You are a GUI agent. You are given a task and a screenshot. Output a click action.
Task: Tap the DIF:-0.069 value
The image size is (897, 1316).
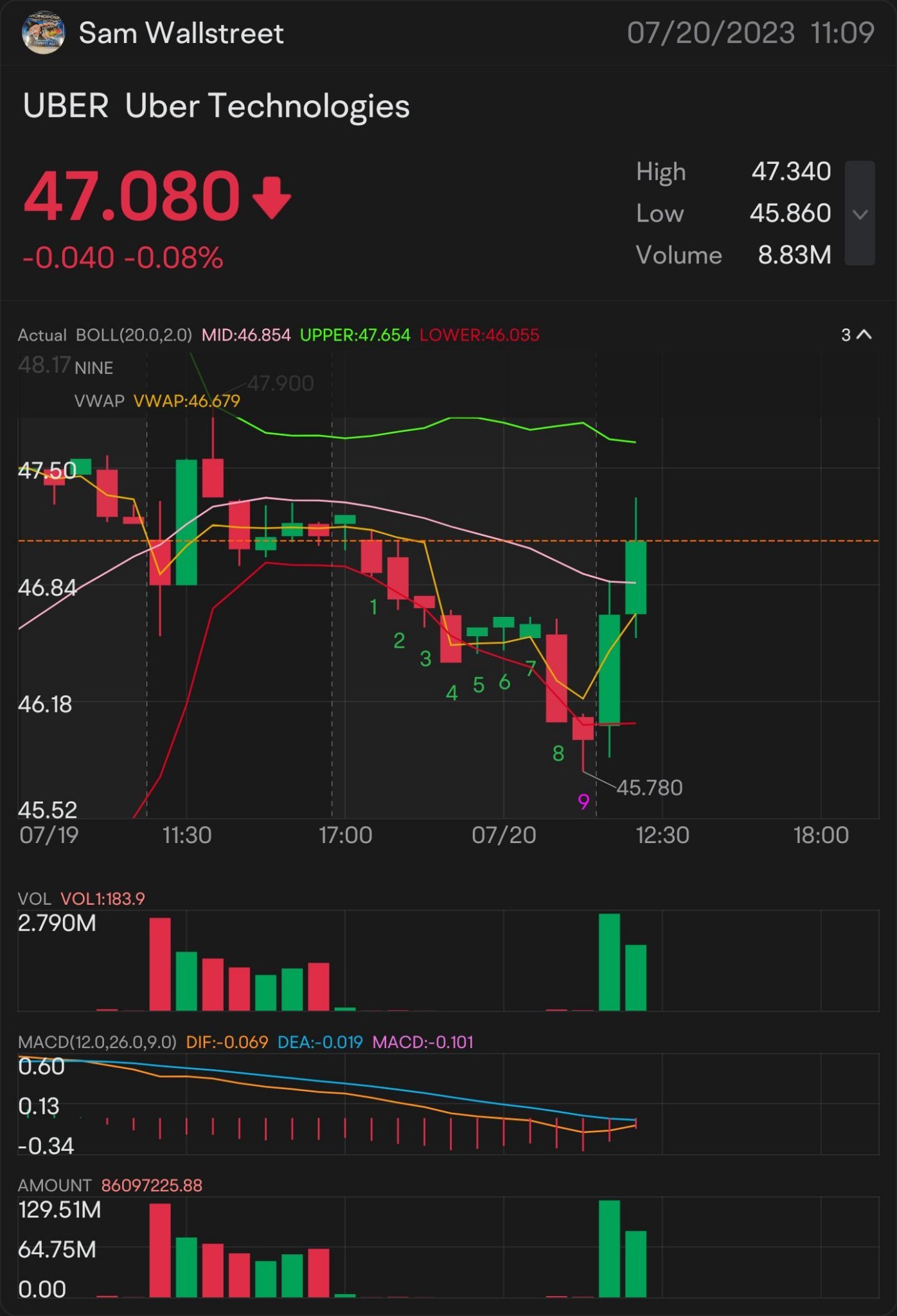[x=227, y=1042]
